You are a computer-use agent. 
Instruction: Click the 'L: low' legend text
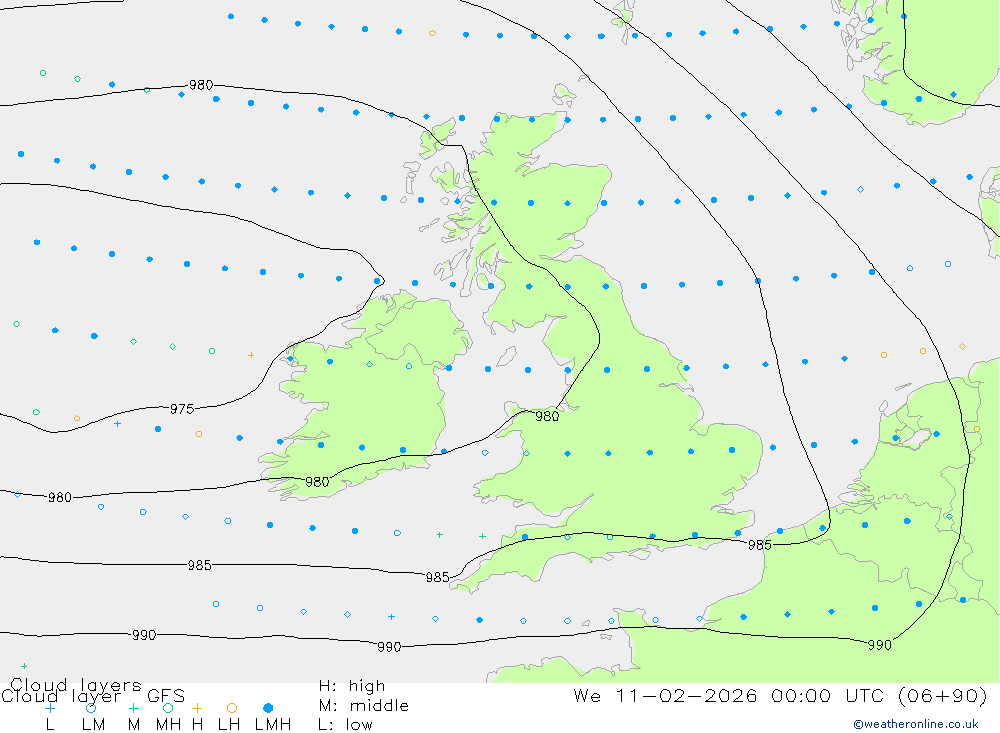(x=345, y=725)
